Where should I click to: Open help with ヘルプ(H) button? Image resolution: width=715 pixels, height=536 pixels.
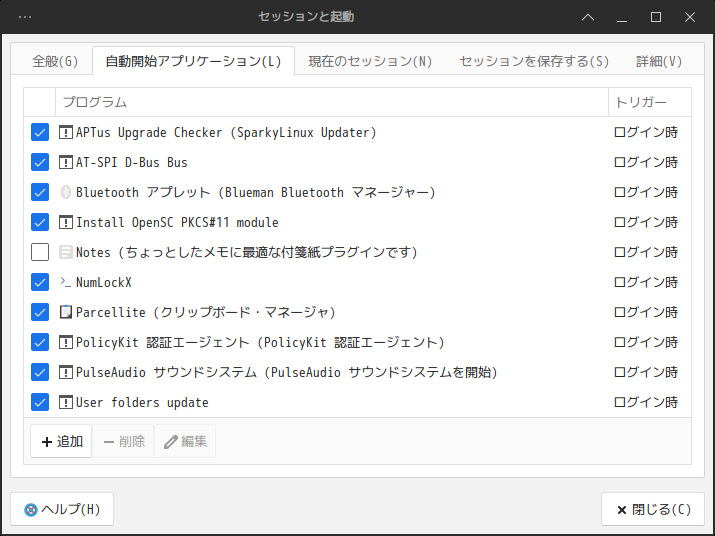click(62, 509)
